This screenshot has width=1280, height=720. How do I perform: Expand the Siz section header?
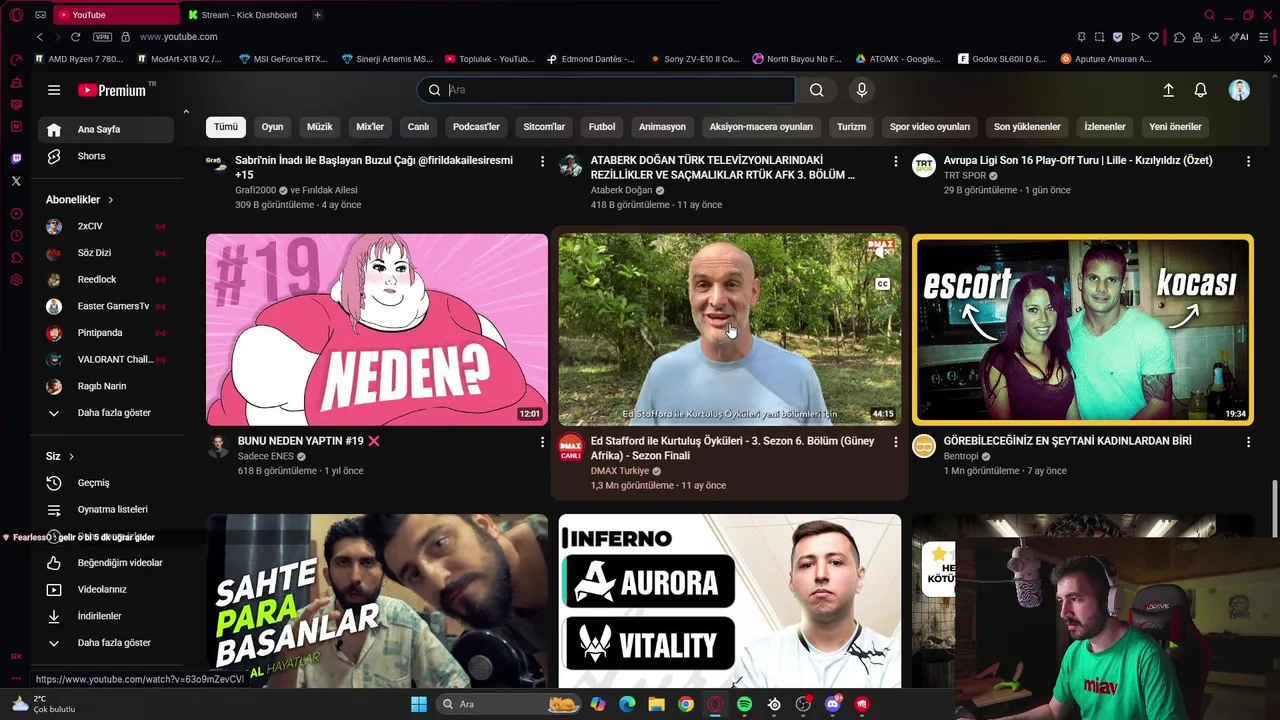click(x=60, y=457)
